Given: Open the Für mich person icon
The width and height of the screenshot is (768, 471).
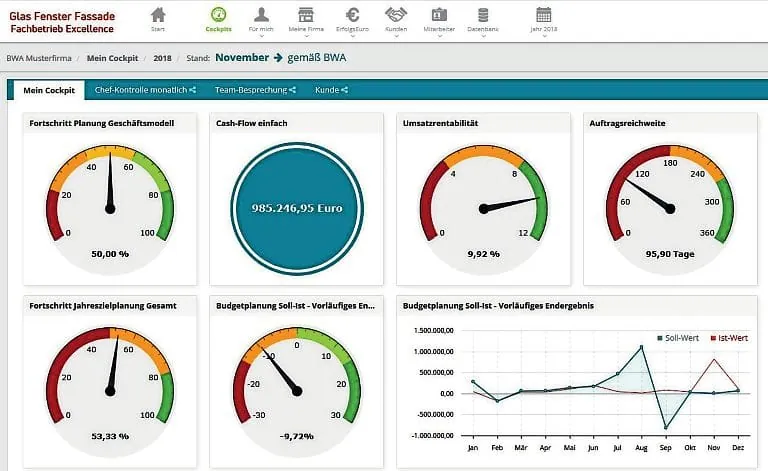Looking at the screenshot, I should pyautogui.click(x=262, y=16).
